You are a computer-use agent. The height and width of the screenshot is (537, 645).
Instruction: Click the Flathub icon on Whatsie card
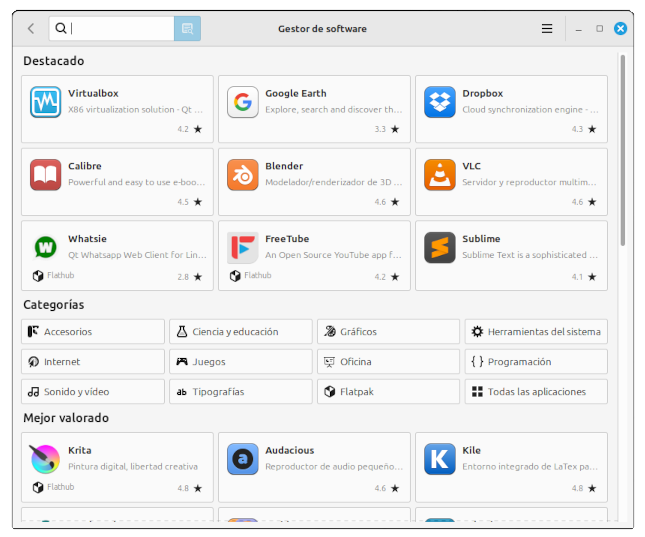[x=38, y=276]
